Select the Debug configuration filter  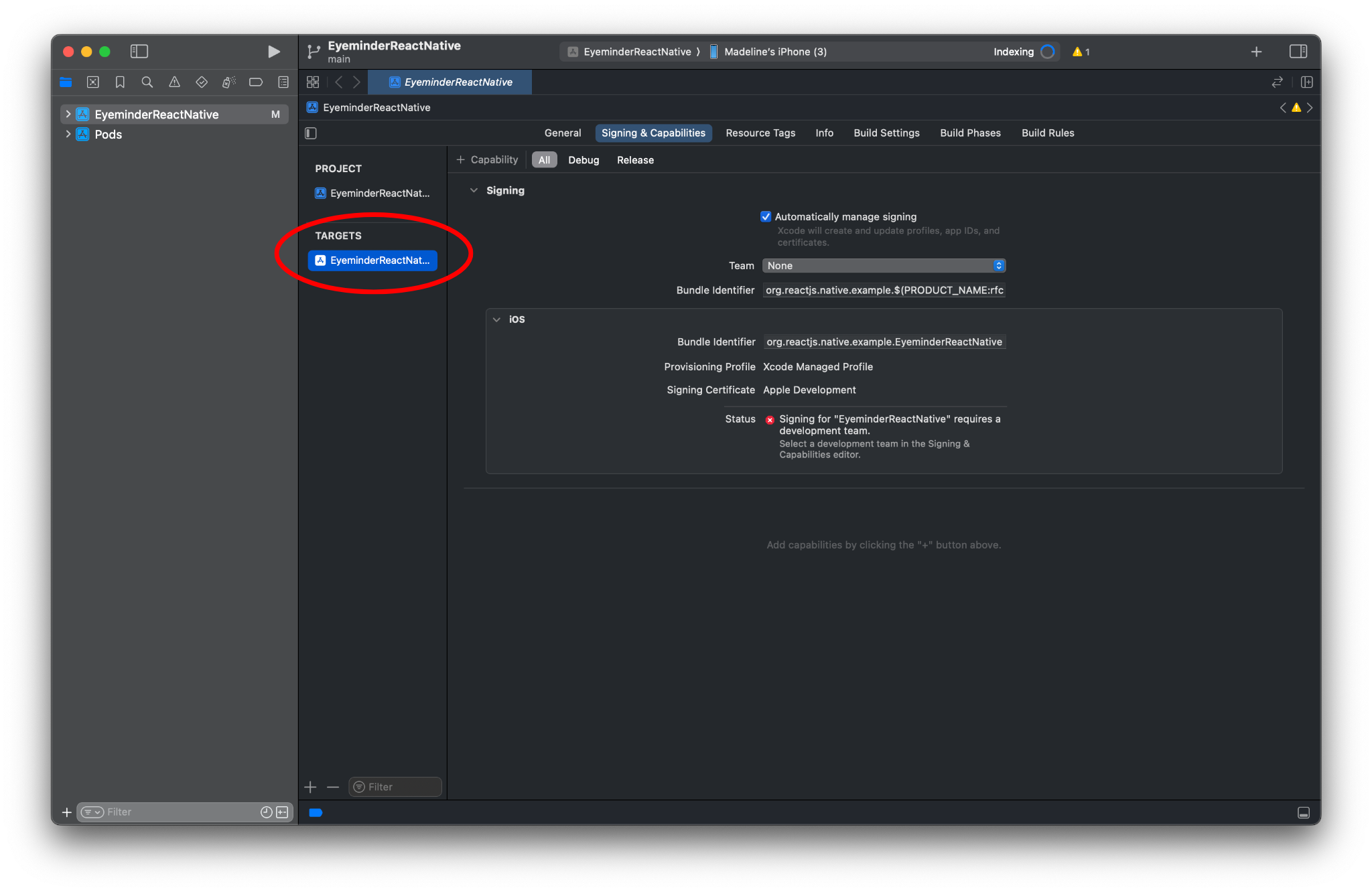tap(584, 160)
